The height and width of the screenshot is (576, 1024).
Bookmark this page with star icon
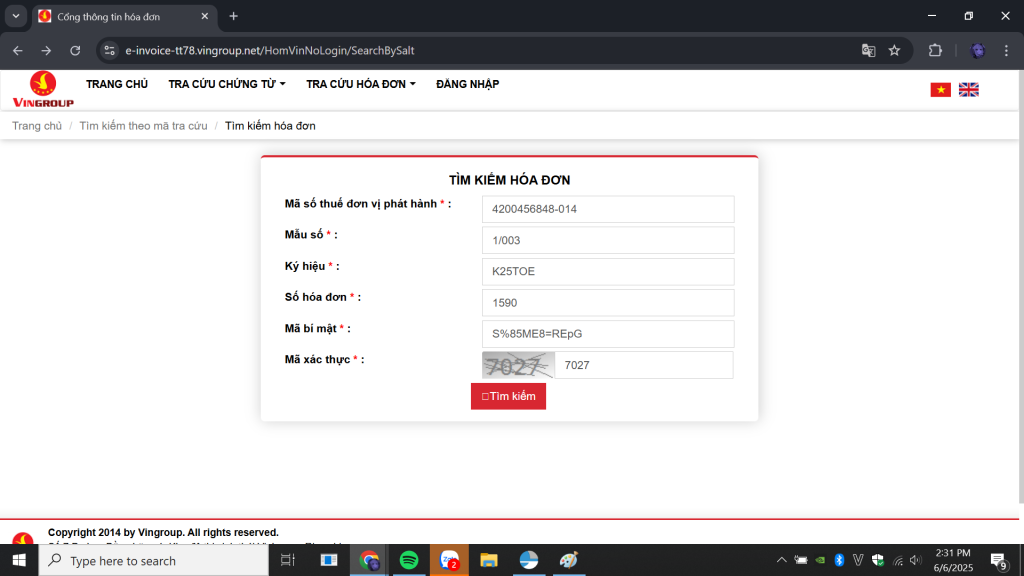[x=895, y=50]
